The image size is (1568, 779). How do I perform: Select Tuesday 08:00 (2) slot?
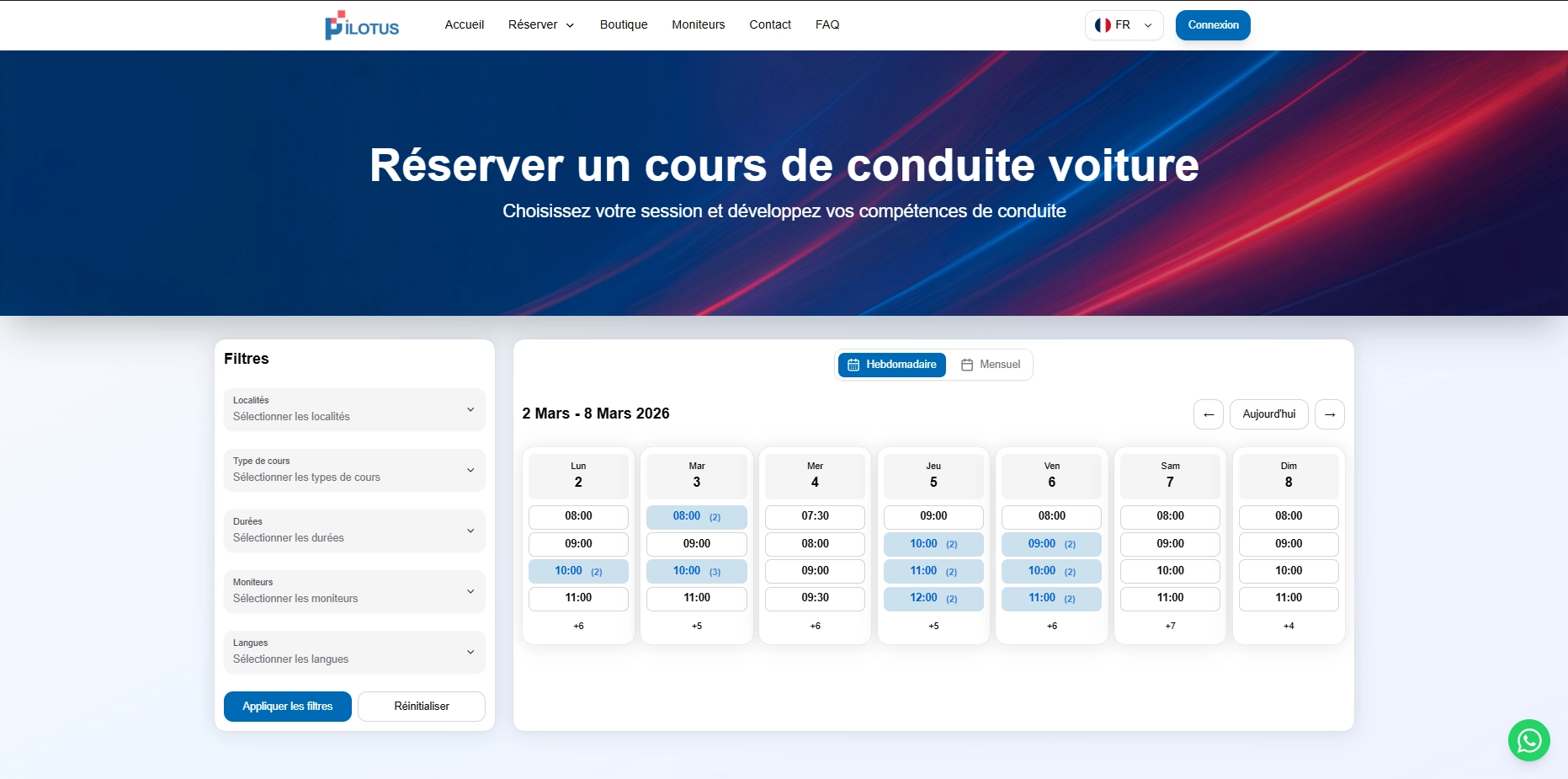(x=697, y=516)
